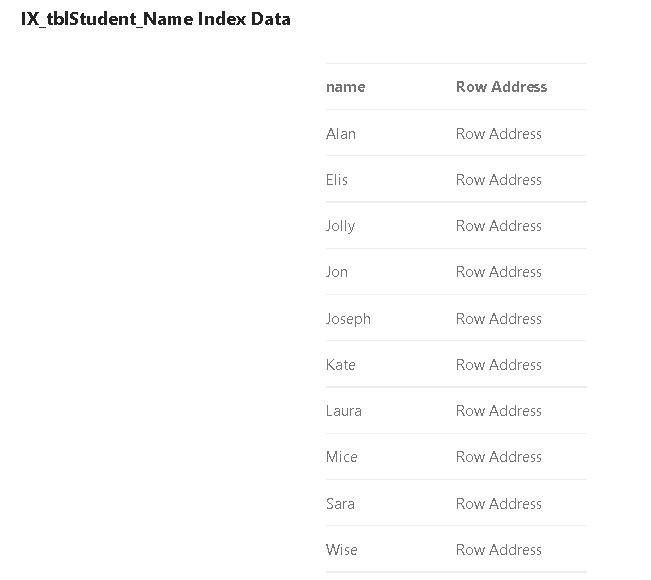
Task: Click the IX_tblStudent_Name Index Data heading
Action: [156, 19]
